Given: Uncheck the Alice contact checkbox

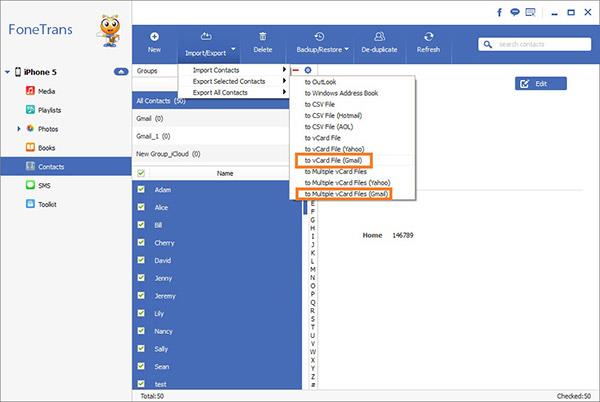Looking at the screenshot, I should (141, 207).
